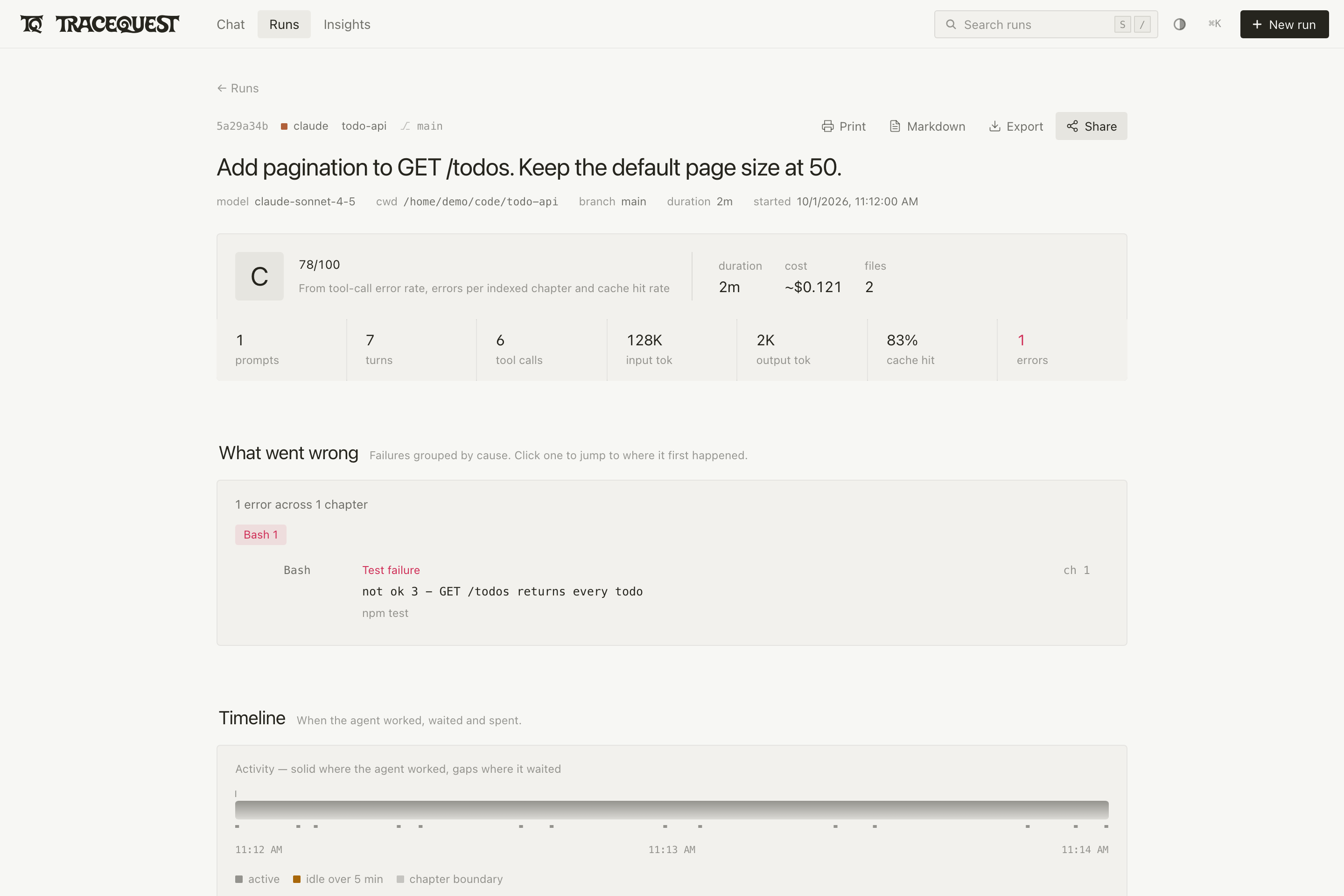
Task: Select the Bash 1 error filter chip
Action: click(260, 535)
